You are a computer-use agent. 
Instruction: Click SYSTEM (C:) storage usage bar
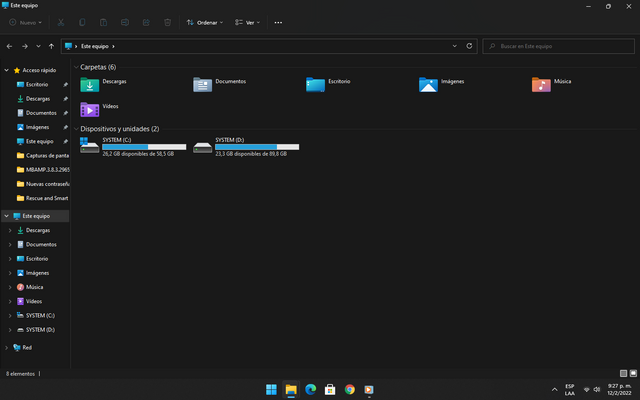coord(144,147)
